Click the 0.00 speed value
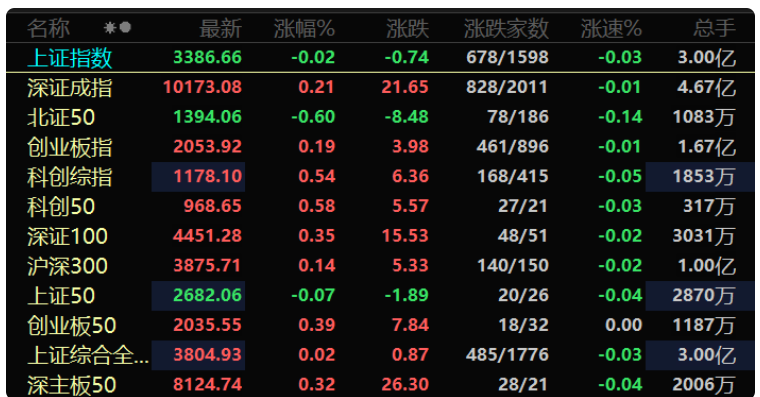 624,325
